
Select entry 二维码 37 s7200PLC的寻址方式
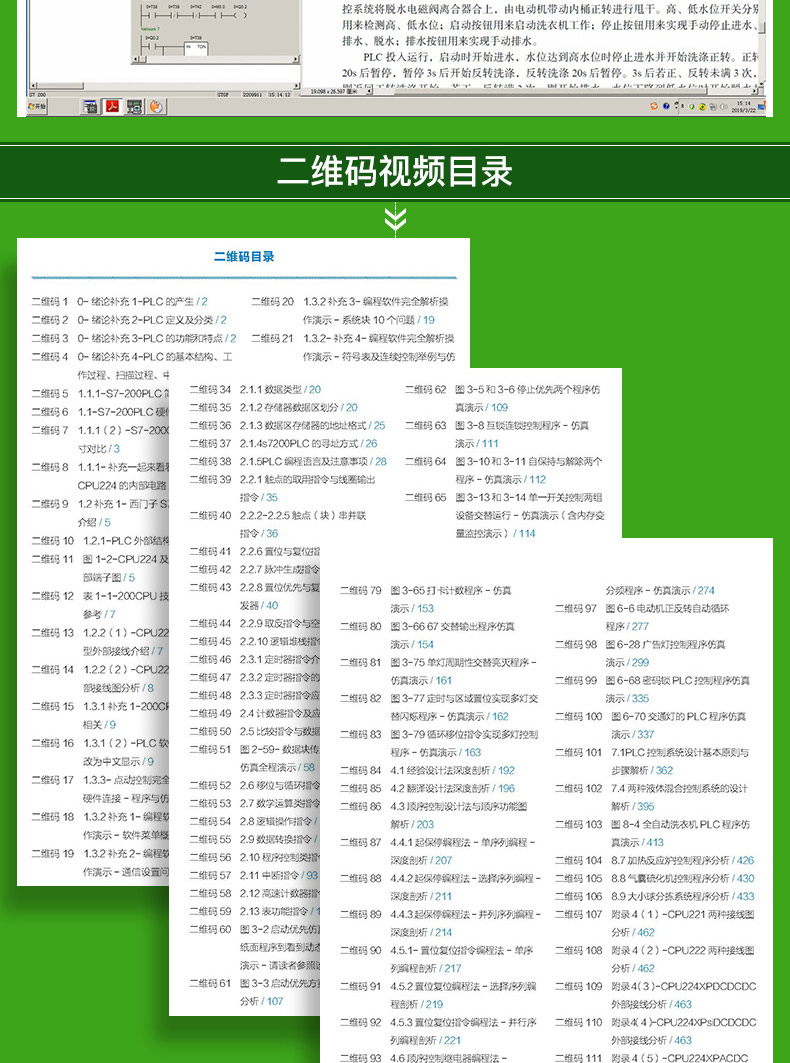point(283,444)
